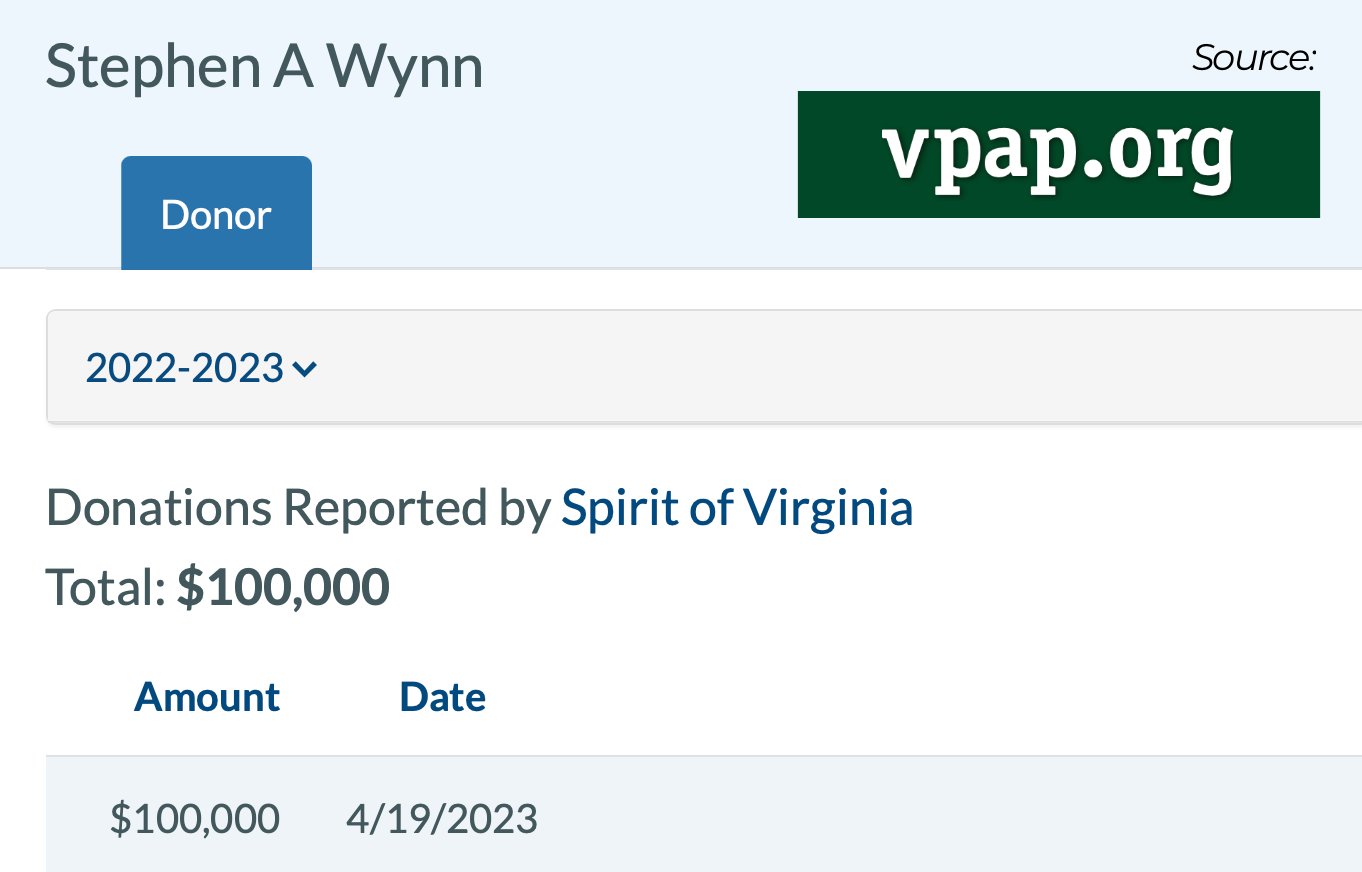Click empty area of year filter bar
The image size is (1362, 872).
point(800,368)
